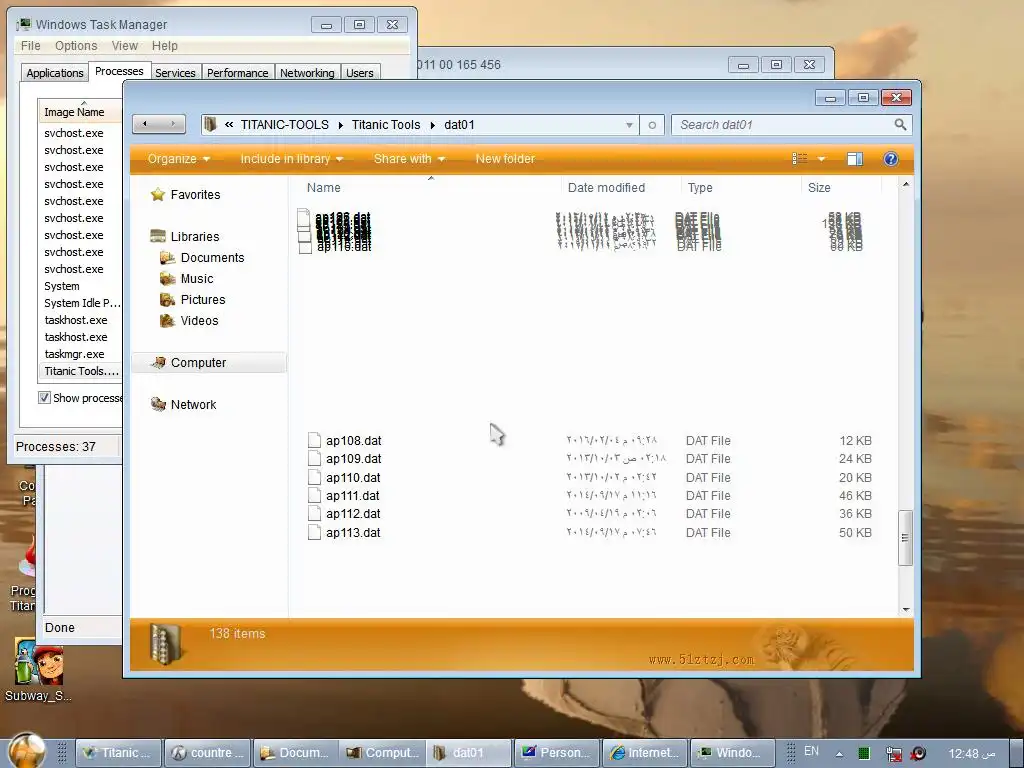The image size is (1024, 768).
Task: Click the file icon of ap112.dat
Action: click(314, 514)
